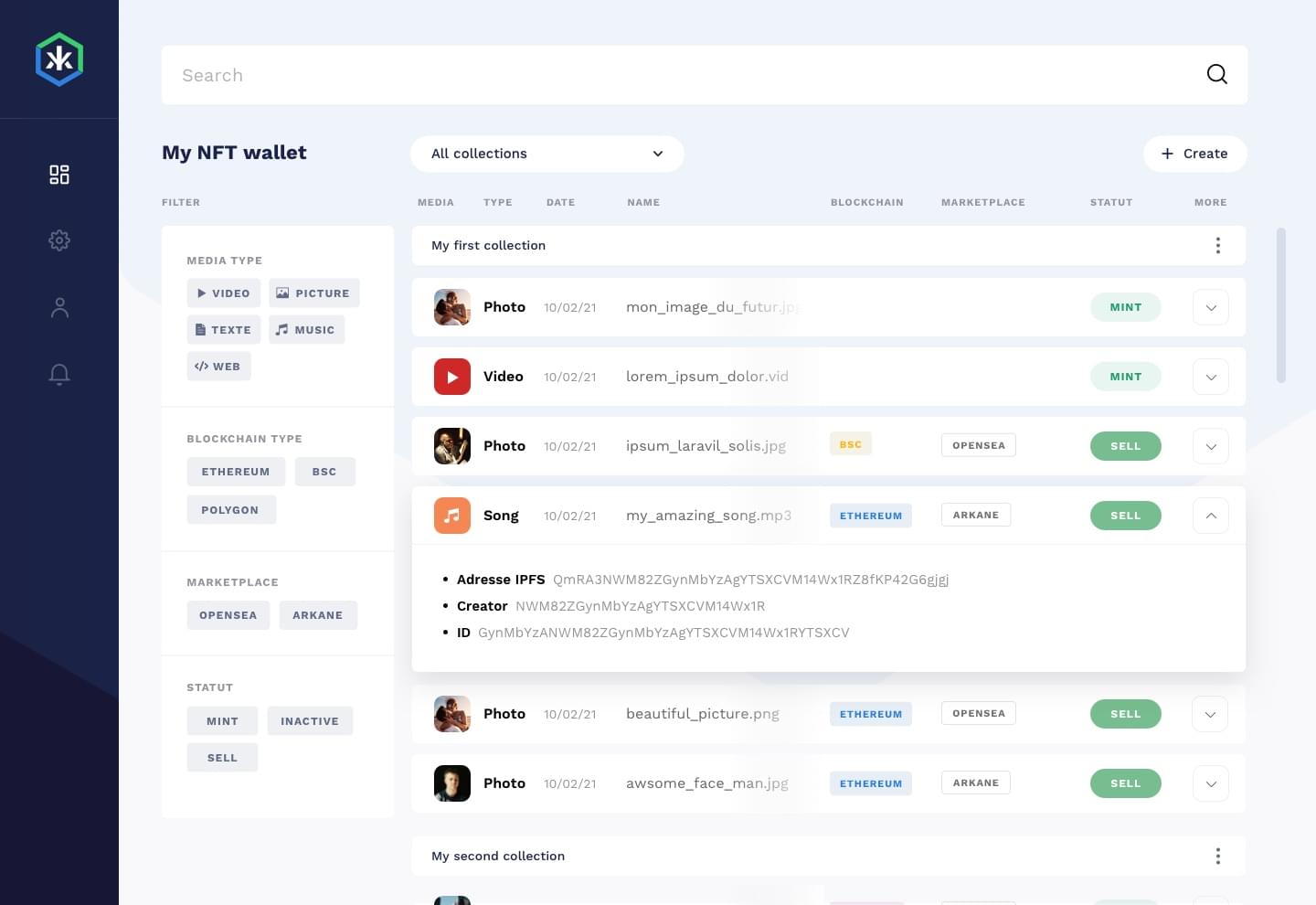Click the Create button
This screenshot has width=1316, height=905.
1194,154
